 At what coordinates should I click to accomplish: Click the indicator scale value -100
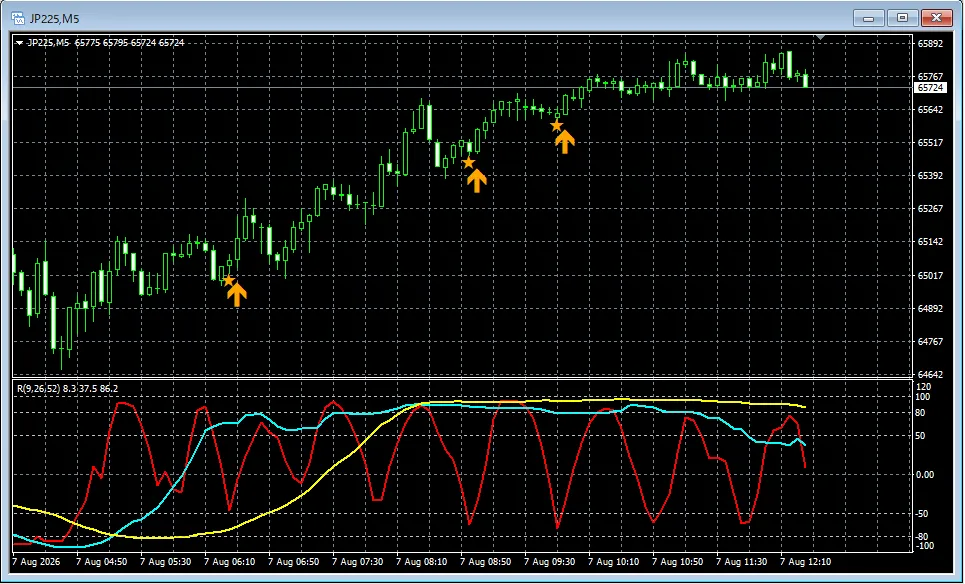tap(924, 546)
